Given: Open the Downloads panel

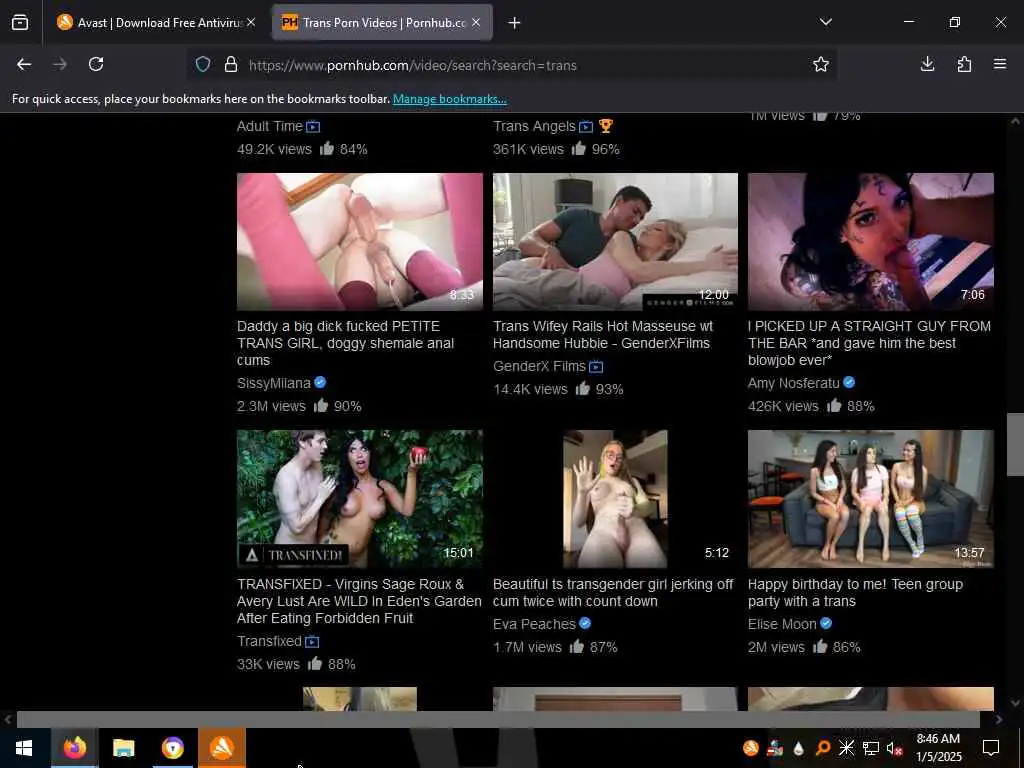Looking at the screenshot, I should point(927,64).
